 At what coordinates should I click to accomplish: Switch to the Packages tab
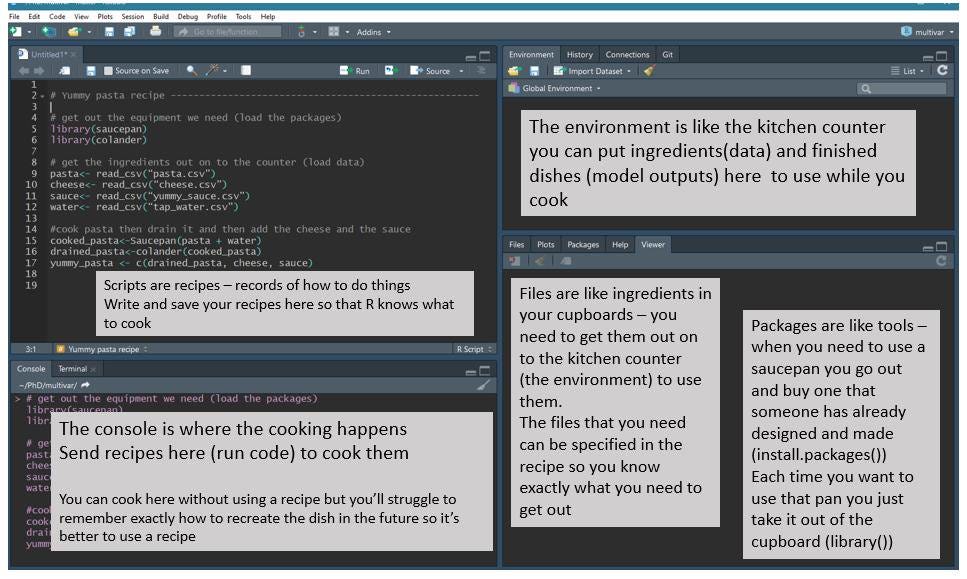pyautogui.click(x=583, y=244)
